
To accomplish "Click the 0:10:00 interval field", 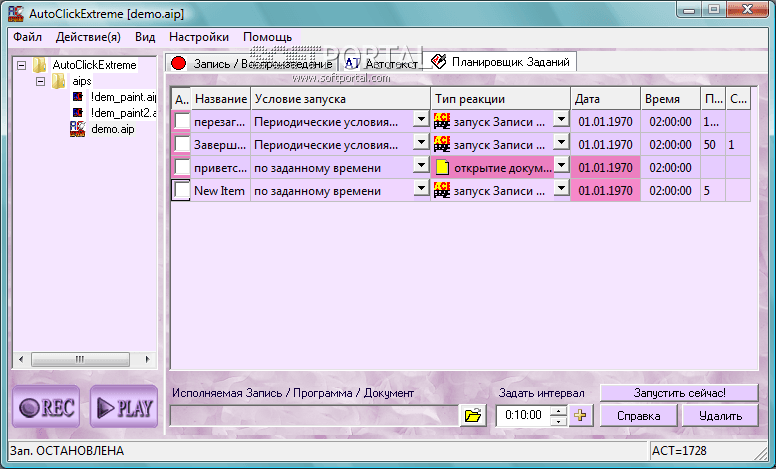I will pyautogui.click(x=523, y=415).
